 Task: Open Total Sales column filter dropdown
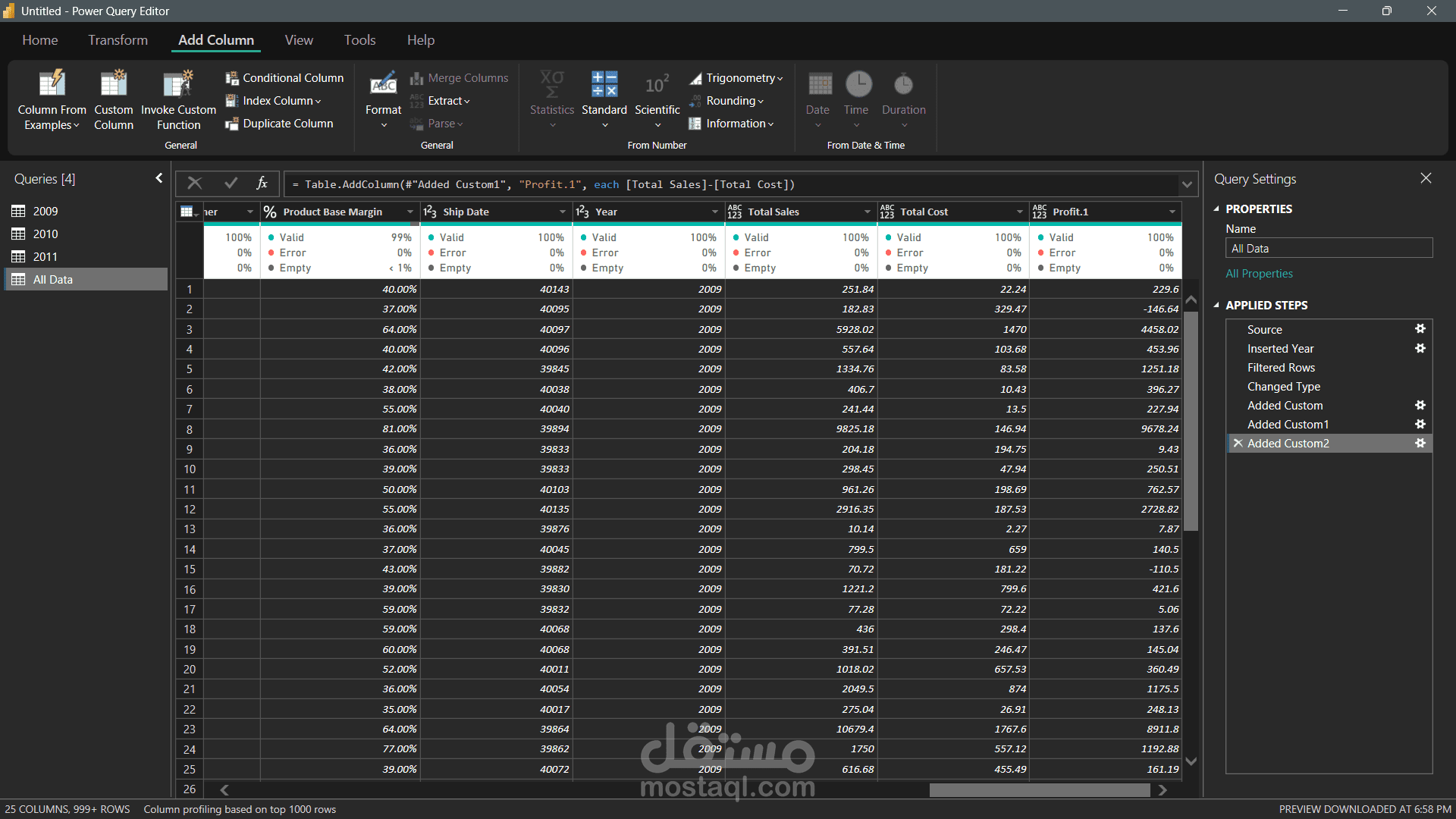[867, 212]
